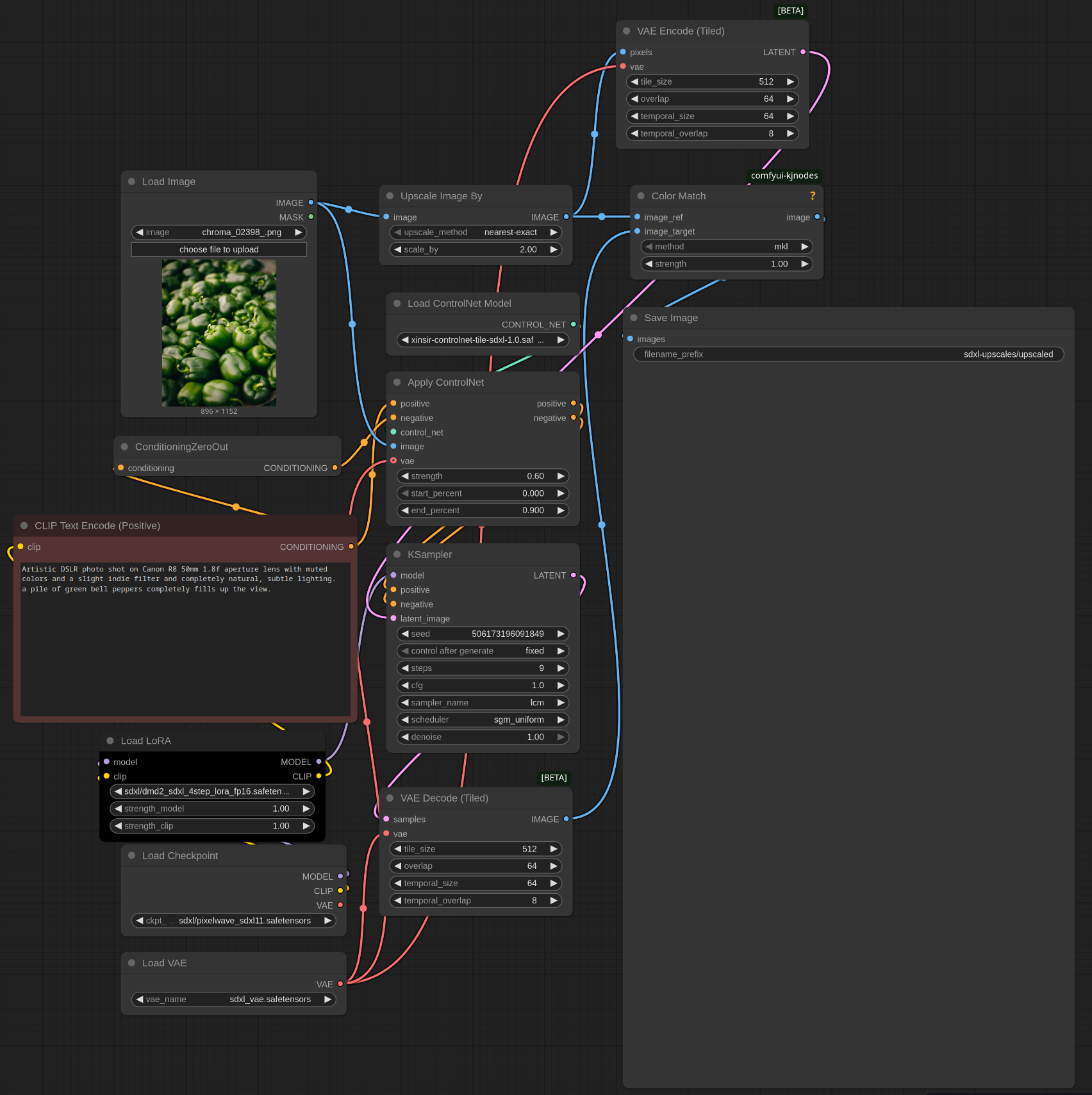
Task: Click the pixels input port on VAE Encode
Action: (x=623, y=53)
